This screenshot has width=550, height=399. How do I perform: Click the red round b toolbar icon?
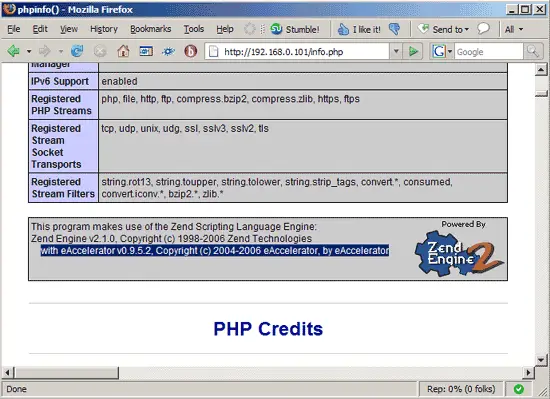(x=190, y=51)
